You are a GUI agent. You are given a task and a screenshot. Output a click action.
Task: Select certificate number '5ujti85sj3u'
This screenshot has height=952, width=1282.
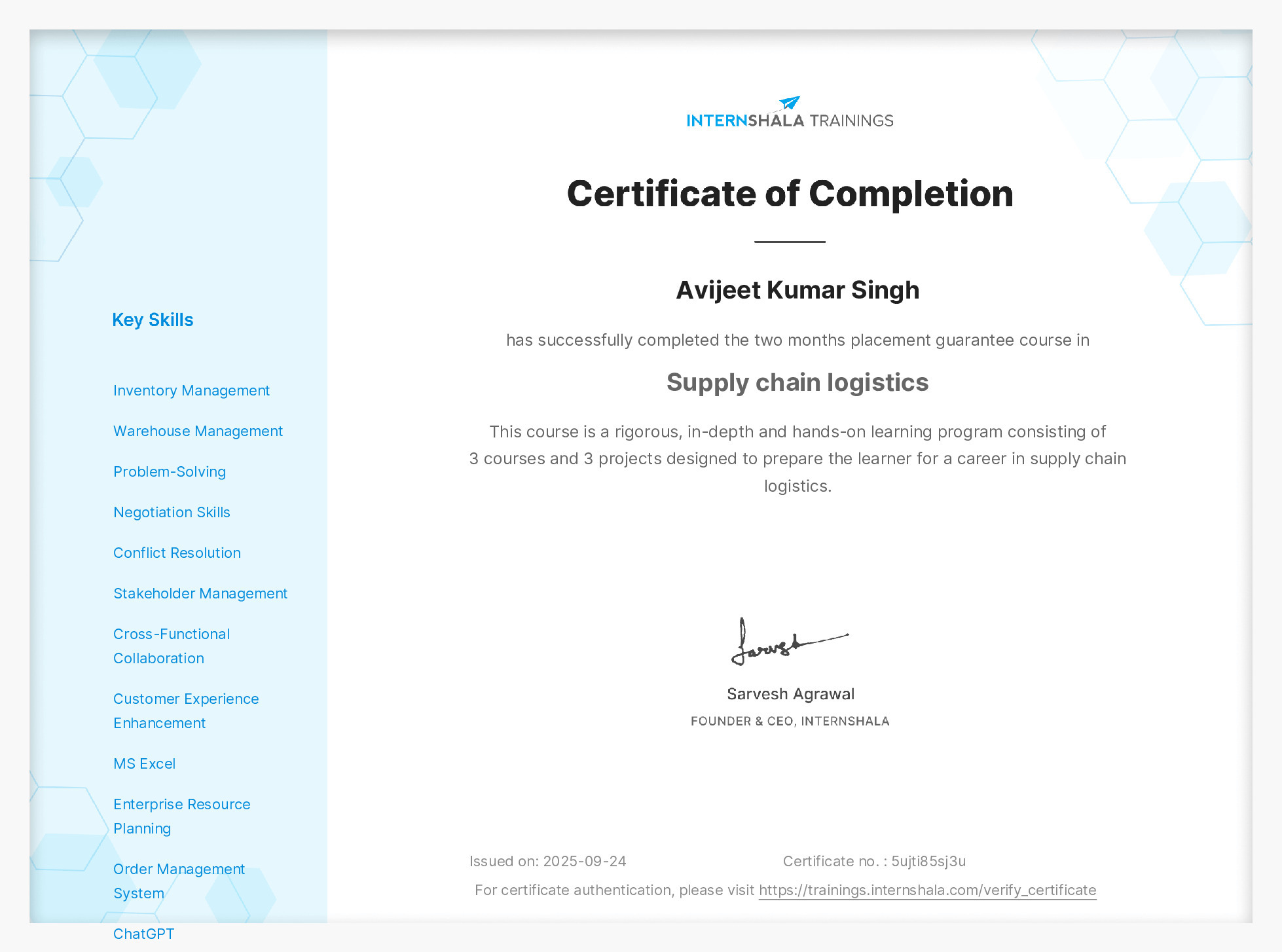pos(928,862)
